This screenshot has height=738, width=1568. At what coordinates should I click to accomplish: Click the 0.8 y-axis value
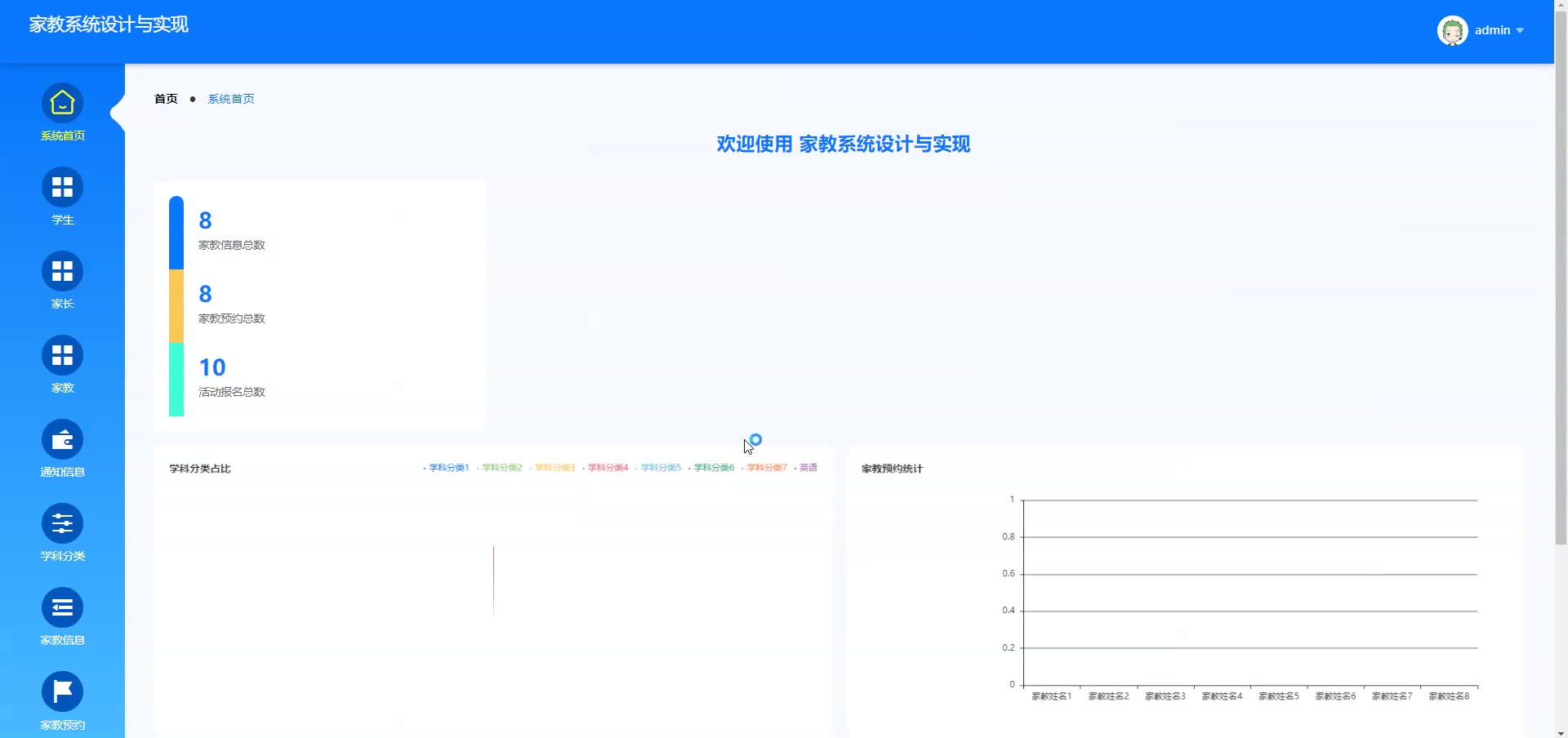click(x=1009, y=537)
